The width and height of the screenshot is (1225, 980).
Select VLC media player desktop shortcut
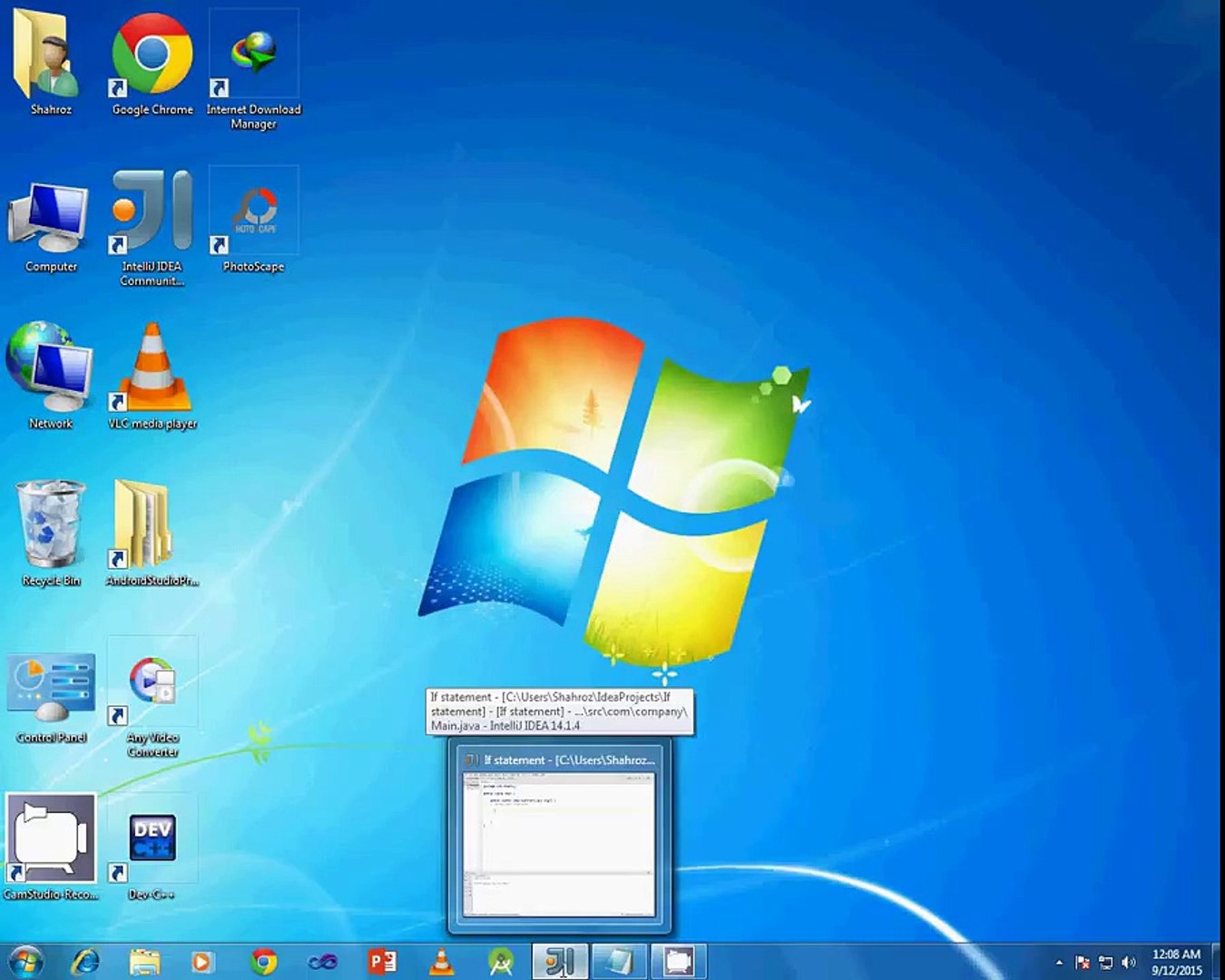pos(152,376)
